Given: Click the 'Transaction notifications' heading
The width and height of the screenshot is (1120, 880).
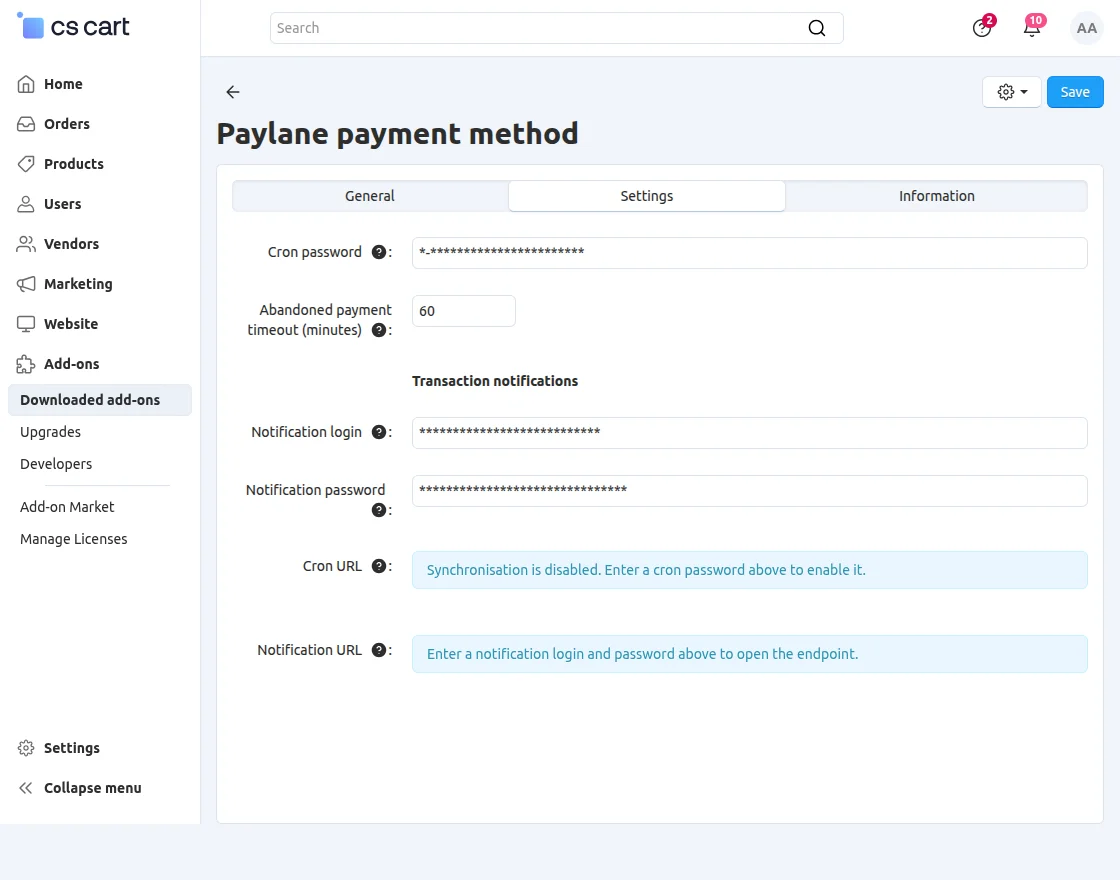Looking at the screenshot, I should [495, 381].
